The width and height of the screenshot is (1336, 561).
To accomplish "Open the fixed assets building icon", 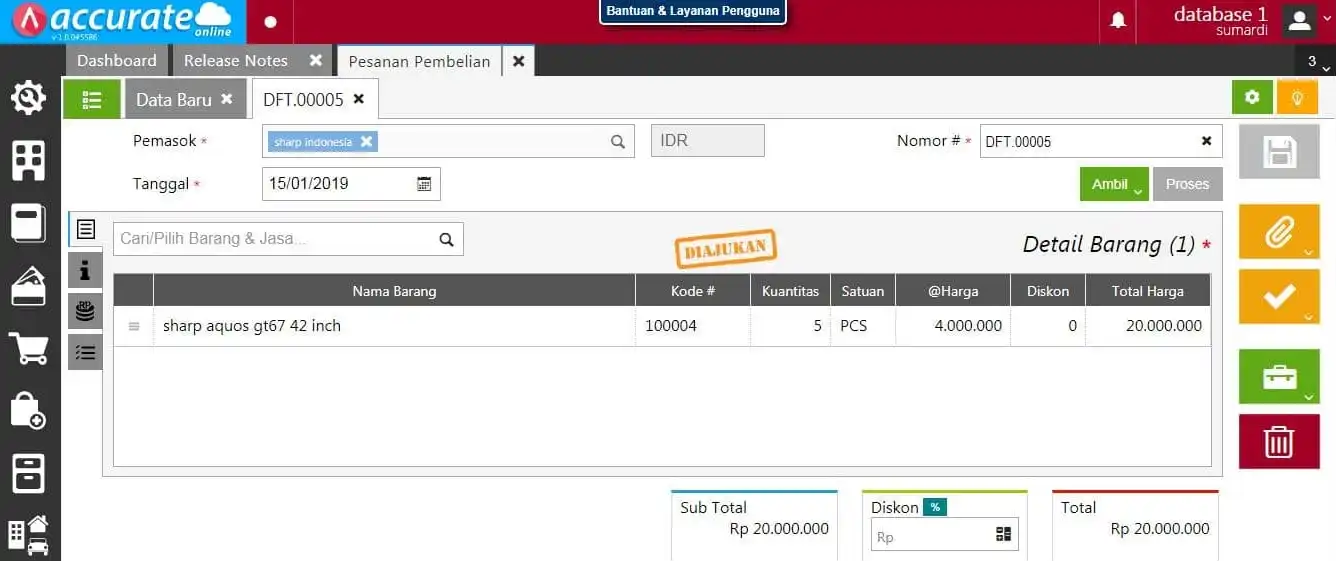I will click(x=28, y=536).
